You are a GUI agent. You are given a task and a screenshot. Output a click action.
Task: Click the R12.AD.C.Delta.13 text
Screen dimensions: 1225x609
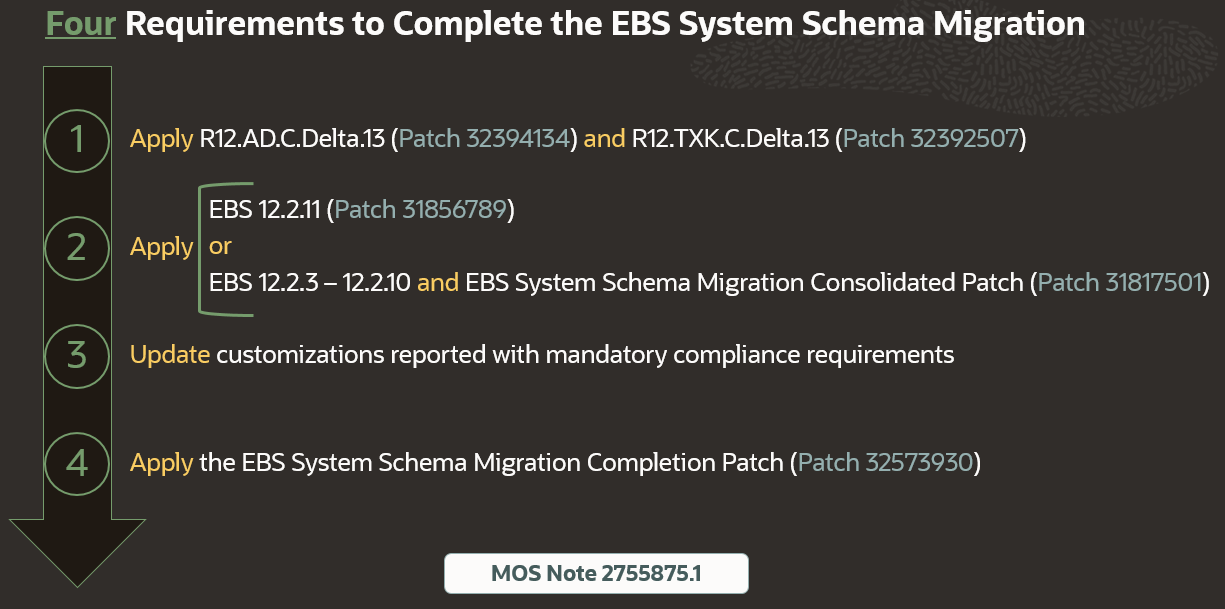tap(292, 139)
